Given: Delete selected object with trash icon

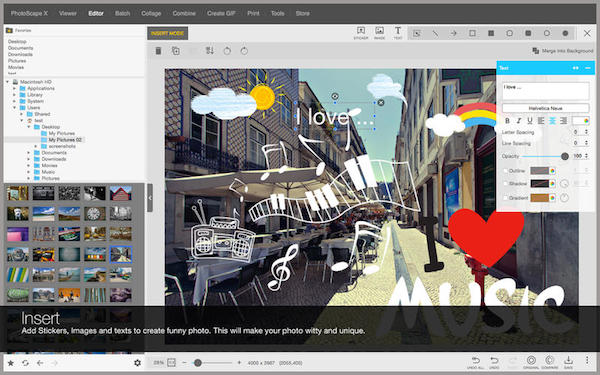Looking at the screenshot, I should click(158, 51).
